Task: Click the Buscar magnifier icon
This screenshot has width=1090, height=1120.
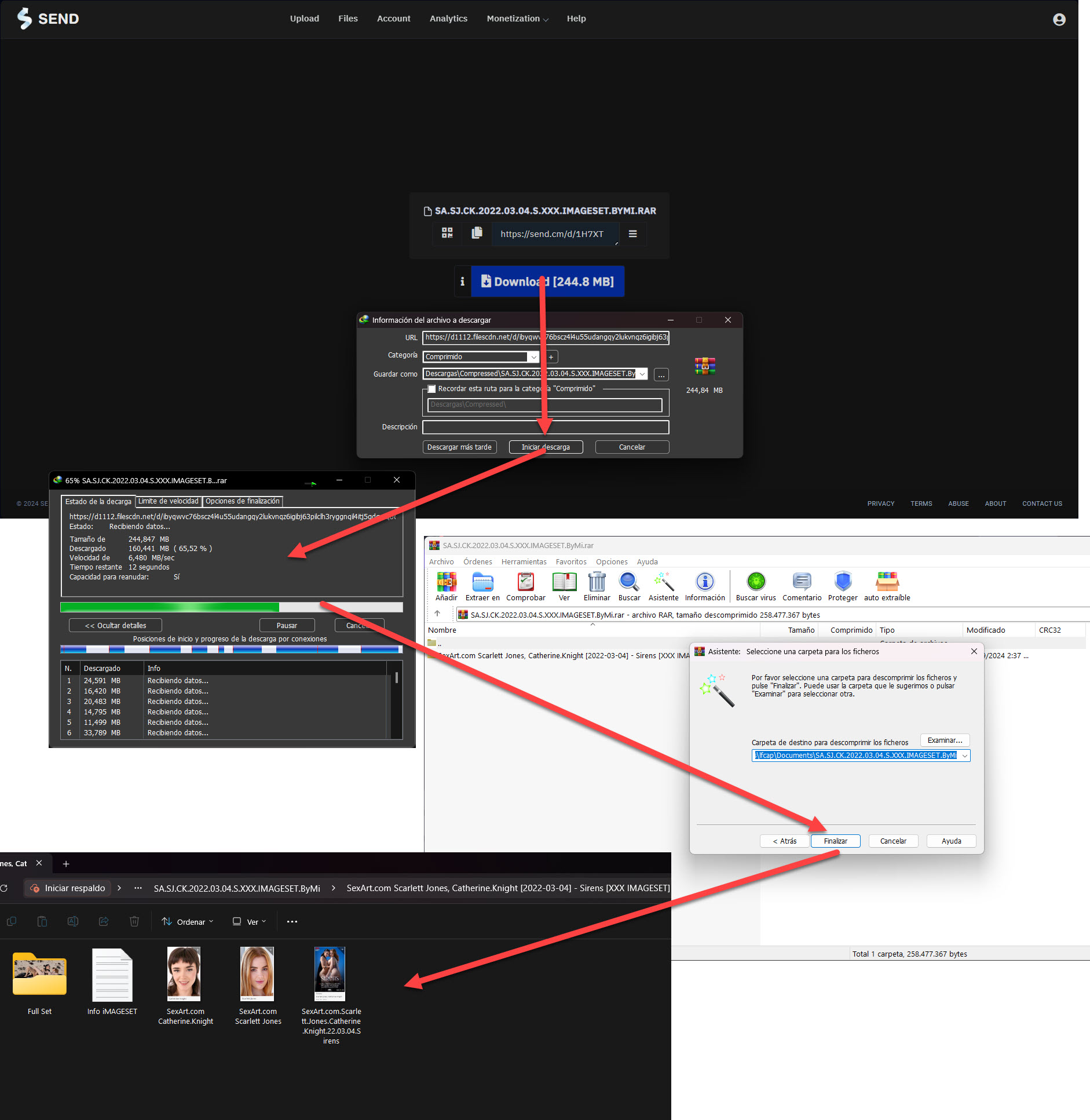Action: (629, 586)
